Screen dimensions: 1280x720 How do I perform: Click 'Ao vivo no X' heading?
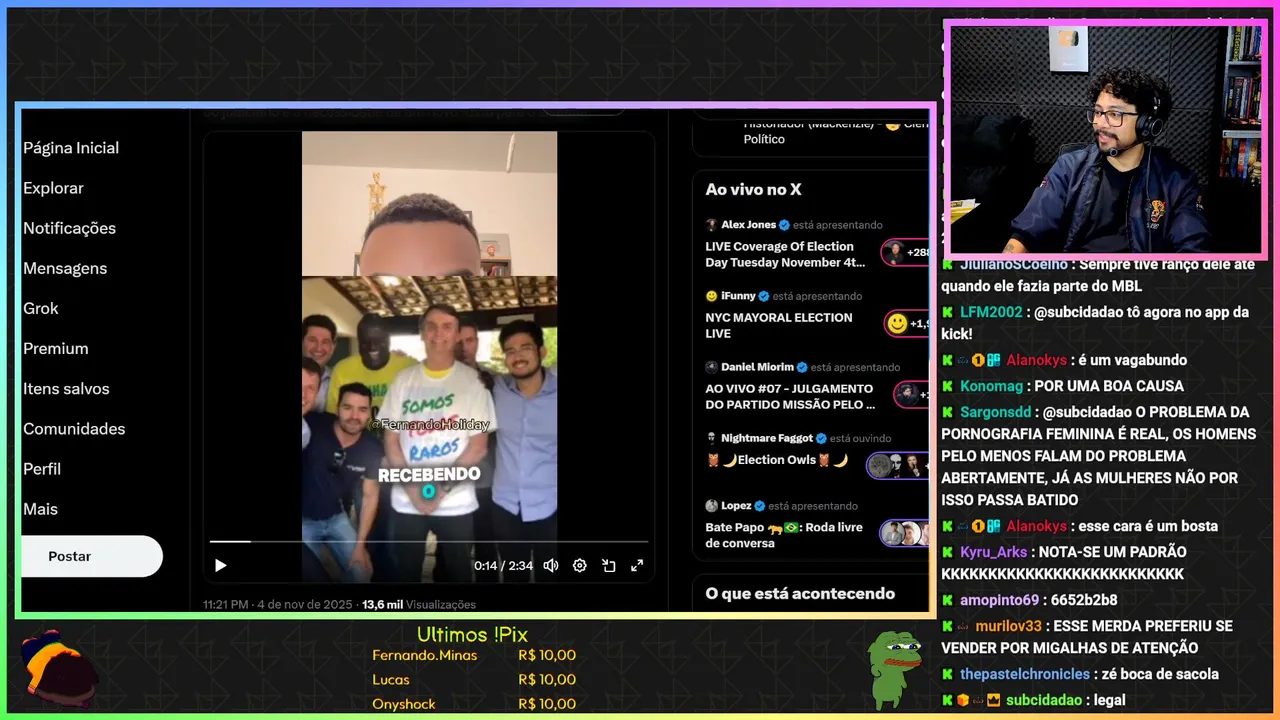coord(753,190)
